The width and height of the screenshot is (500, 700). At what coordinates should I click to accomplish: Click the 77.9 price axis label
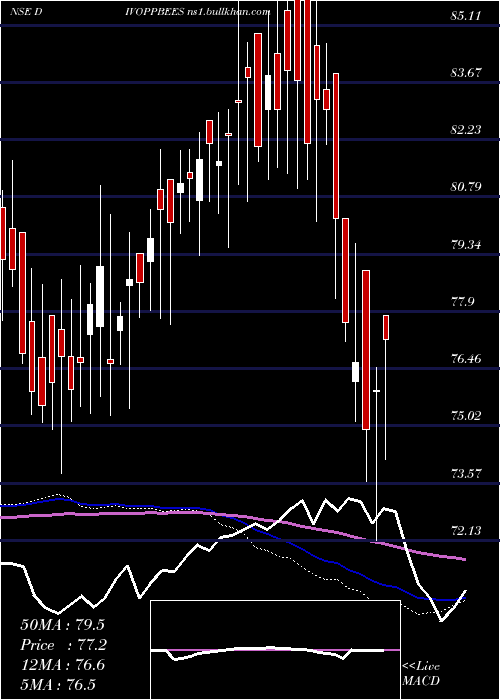pos(463,301)
